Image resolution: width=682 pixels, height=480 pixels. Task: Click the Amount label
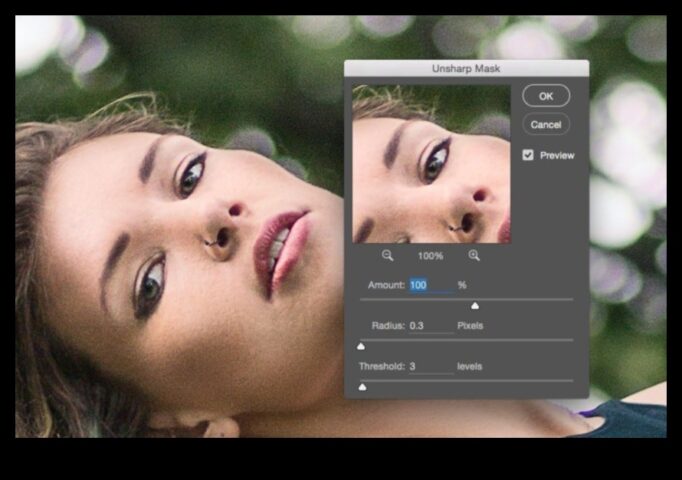386,285
